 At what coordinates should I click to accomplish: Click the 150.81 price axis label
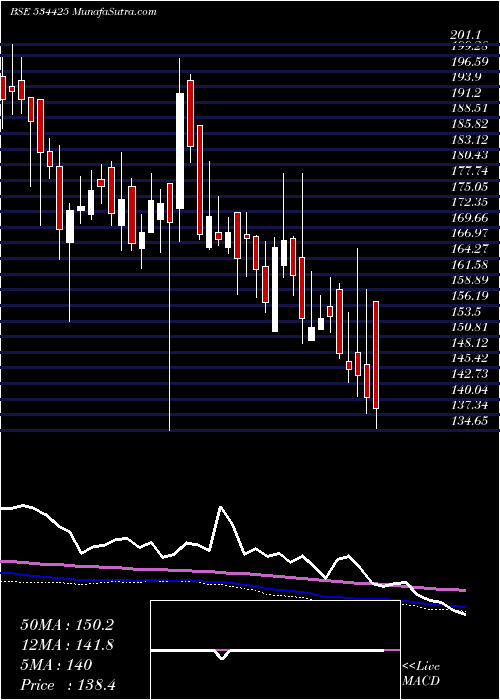(x=472, y=327)
